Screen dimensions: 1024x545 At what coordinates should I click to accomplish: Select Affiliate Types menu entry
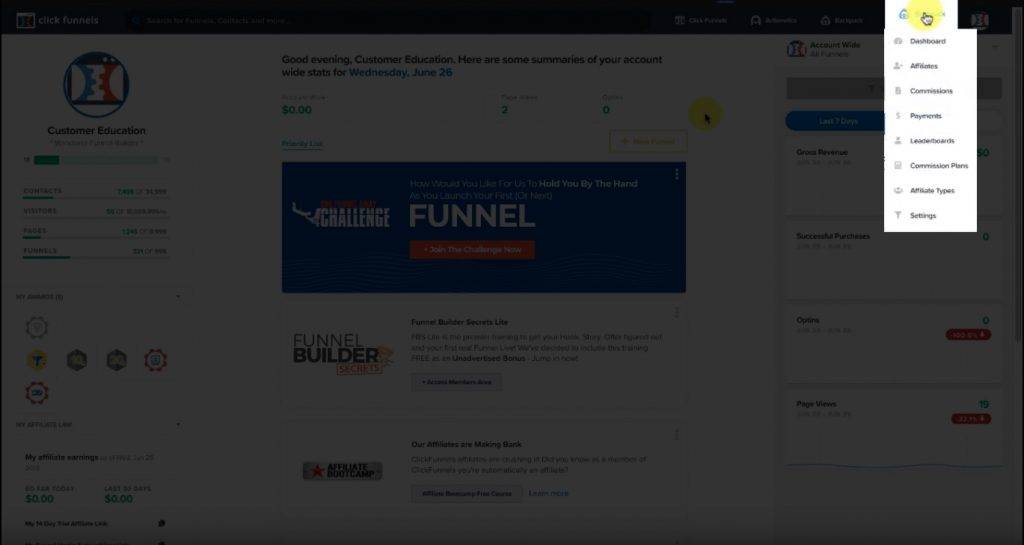click(x=930, y=190)
